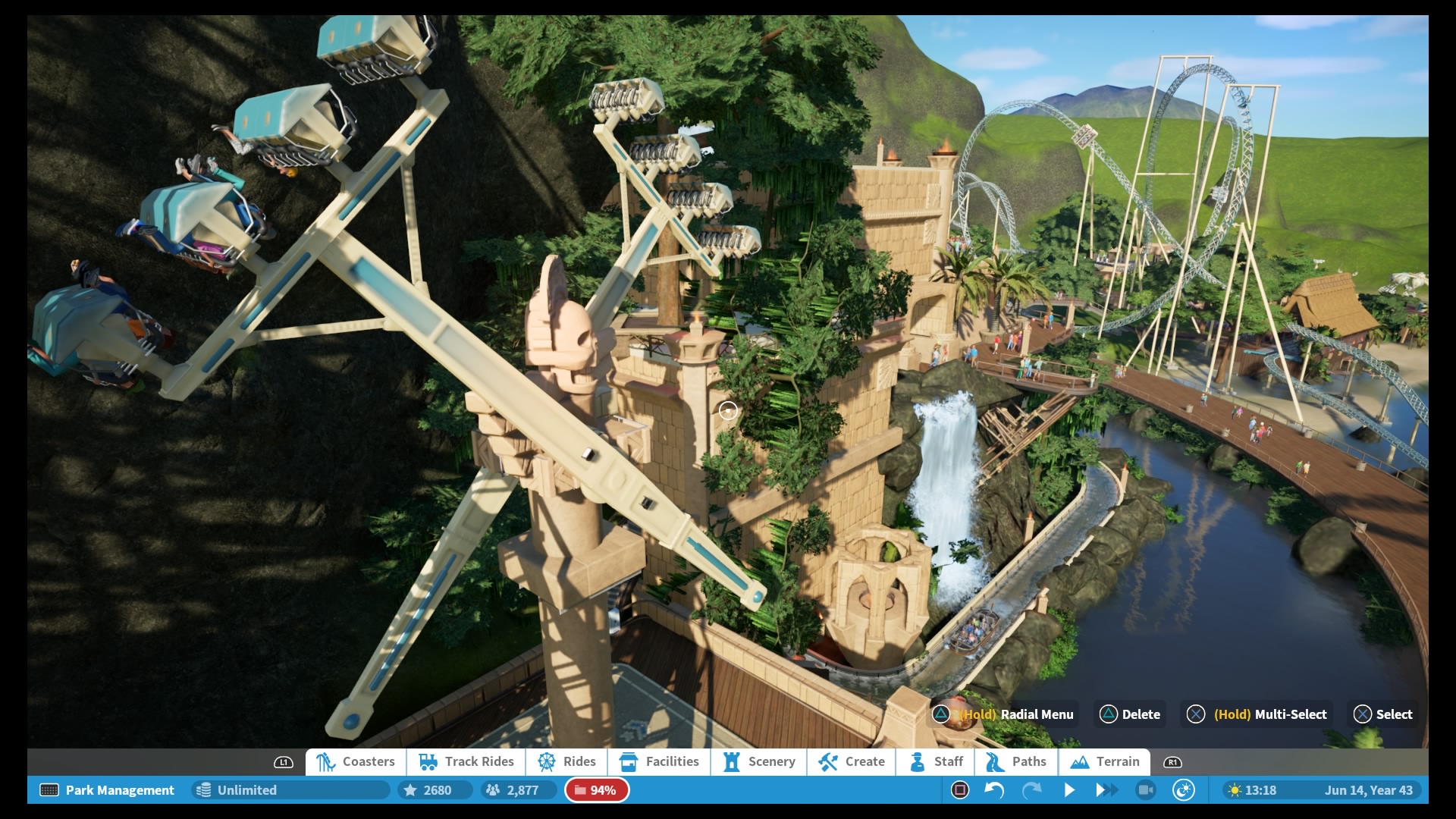Click the time 13:18 display
Screen dimensions: 1456x819
pyautogui.click(x=1260, y=790)
